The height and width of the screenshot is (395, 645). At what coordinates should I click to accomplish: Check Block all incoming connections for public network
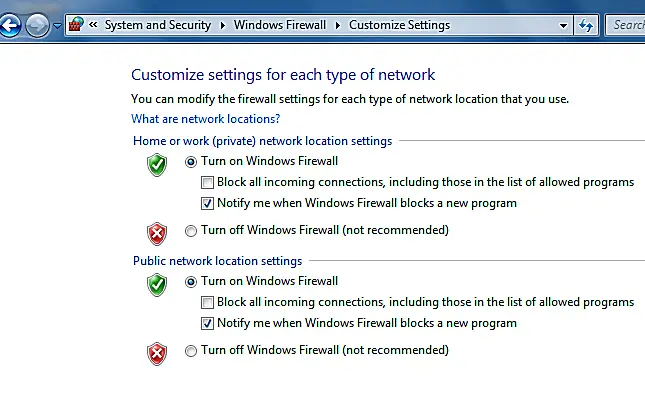(x=207, y=302)
